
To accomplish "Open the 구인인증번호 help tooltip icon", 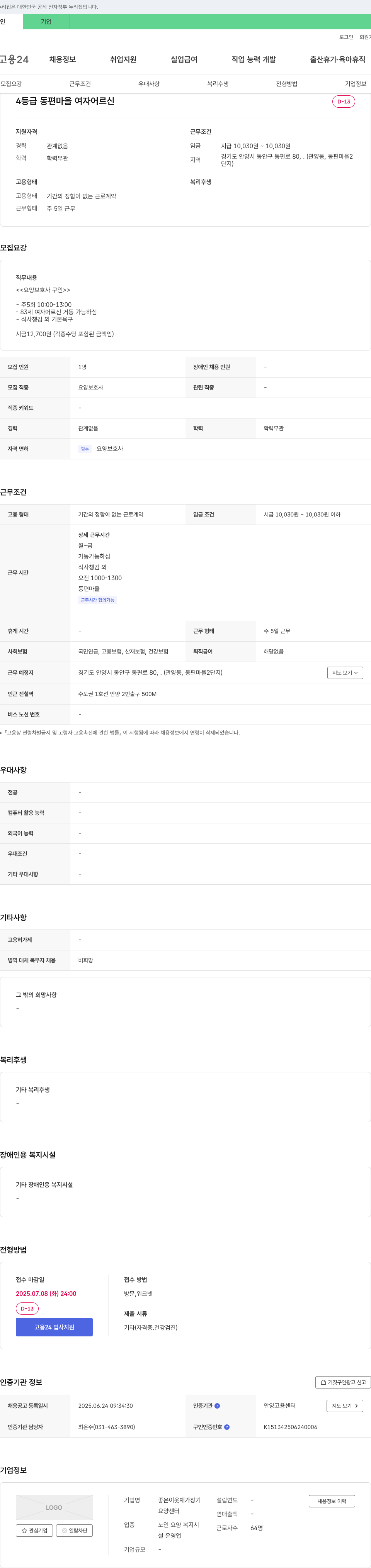I will (226, 1426).
